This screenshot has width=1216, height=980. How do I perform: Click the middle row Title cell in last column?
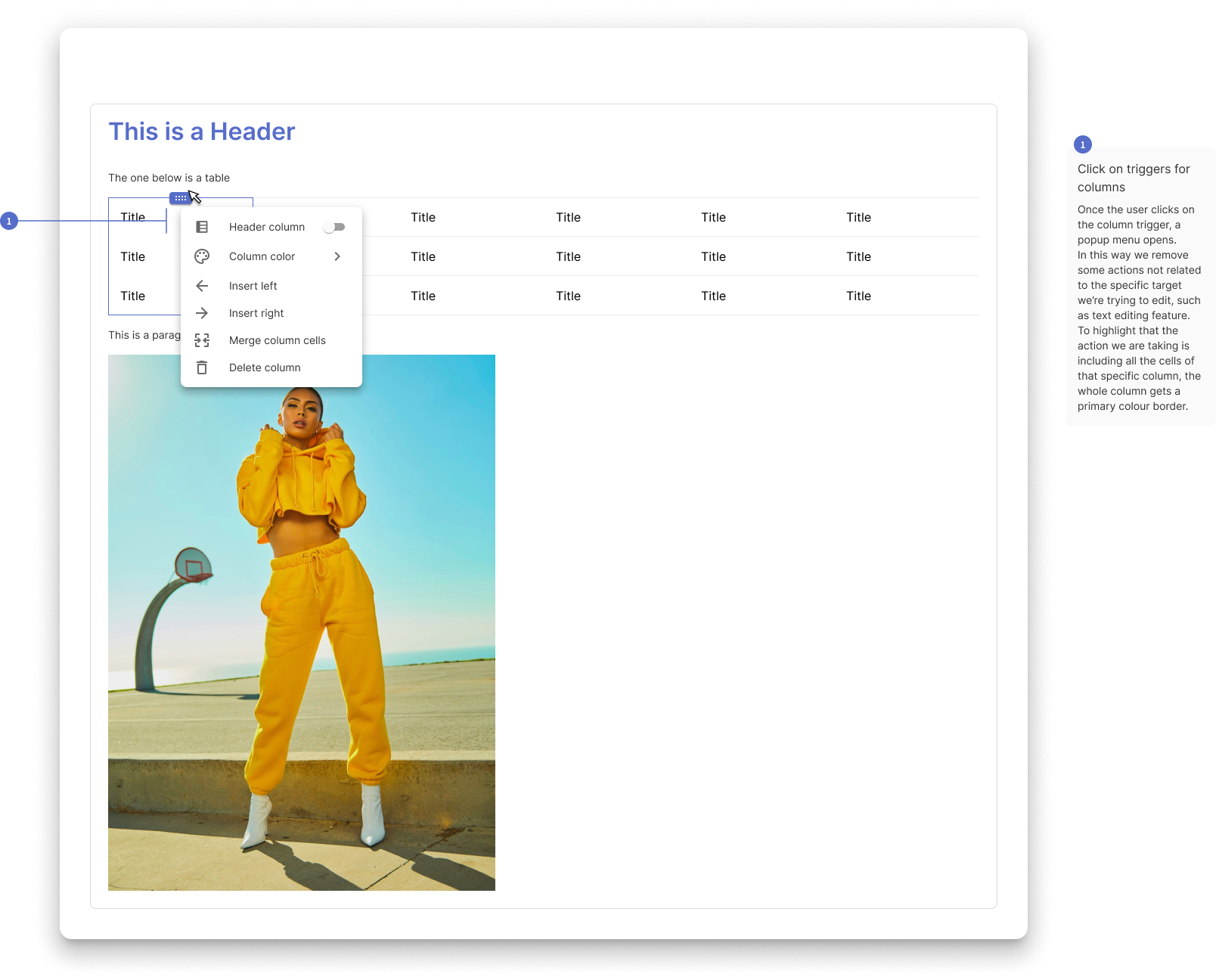coord(858,256)
